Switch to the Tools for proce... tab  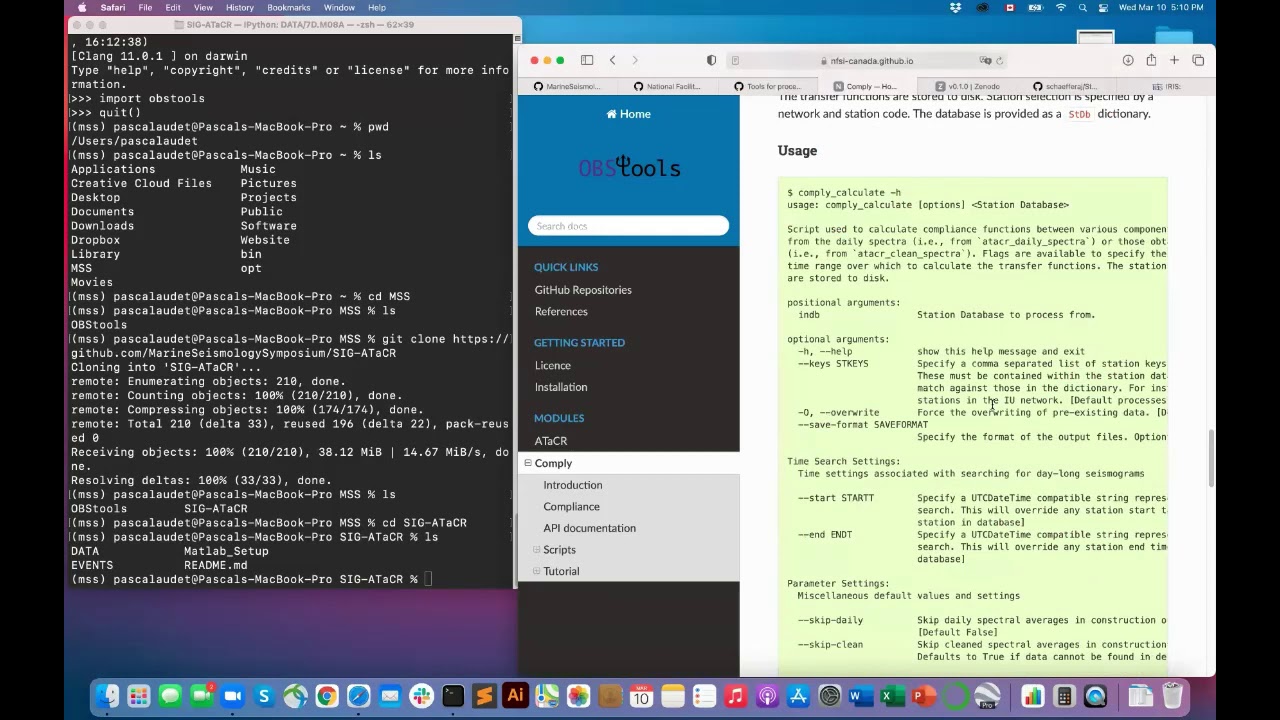point(767,86)
